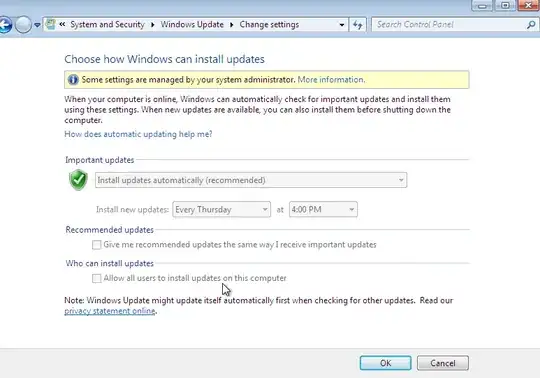This screenshot has width=540, height=378.
Task: Go to System and Security breadcrumb
Action: 107,24
